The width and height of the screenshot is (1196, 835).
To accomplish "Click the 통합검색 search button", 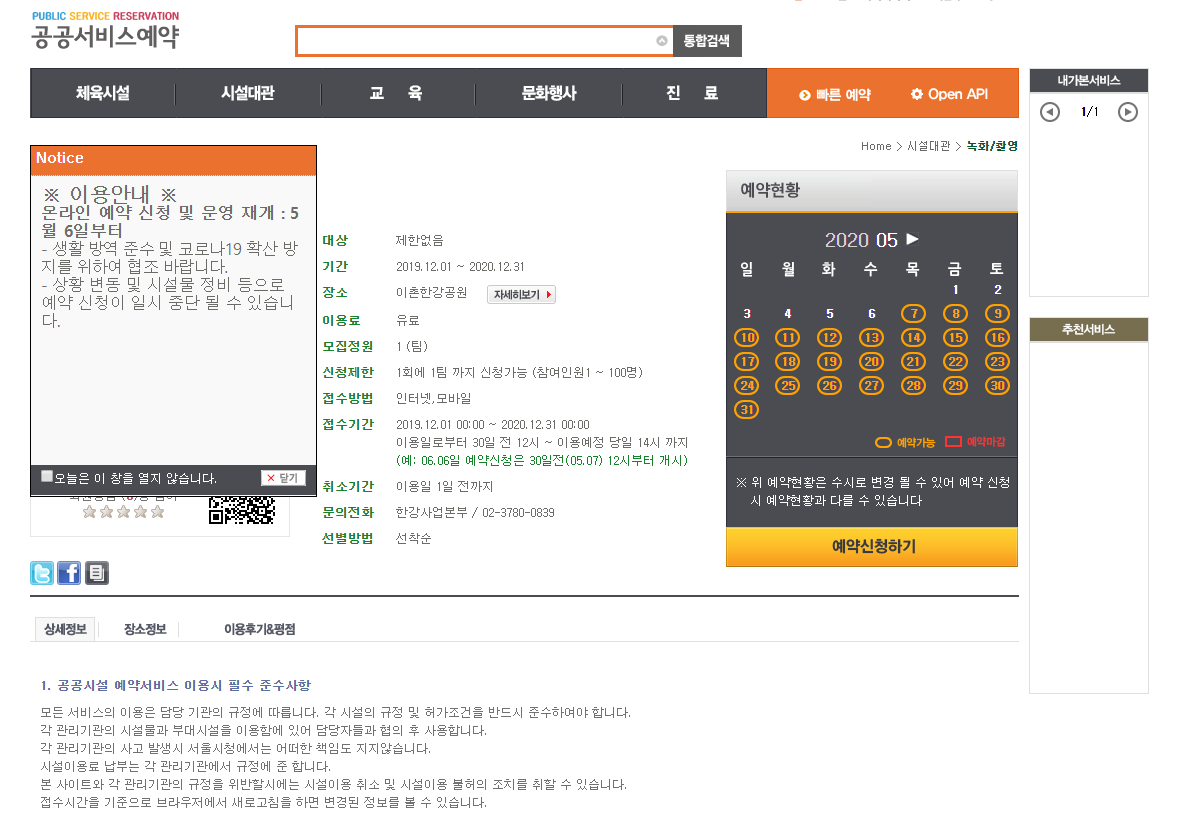I will (x=707, y=41).
